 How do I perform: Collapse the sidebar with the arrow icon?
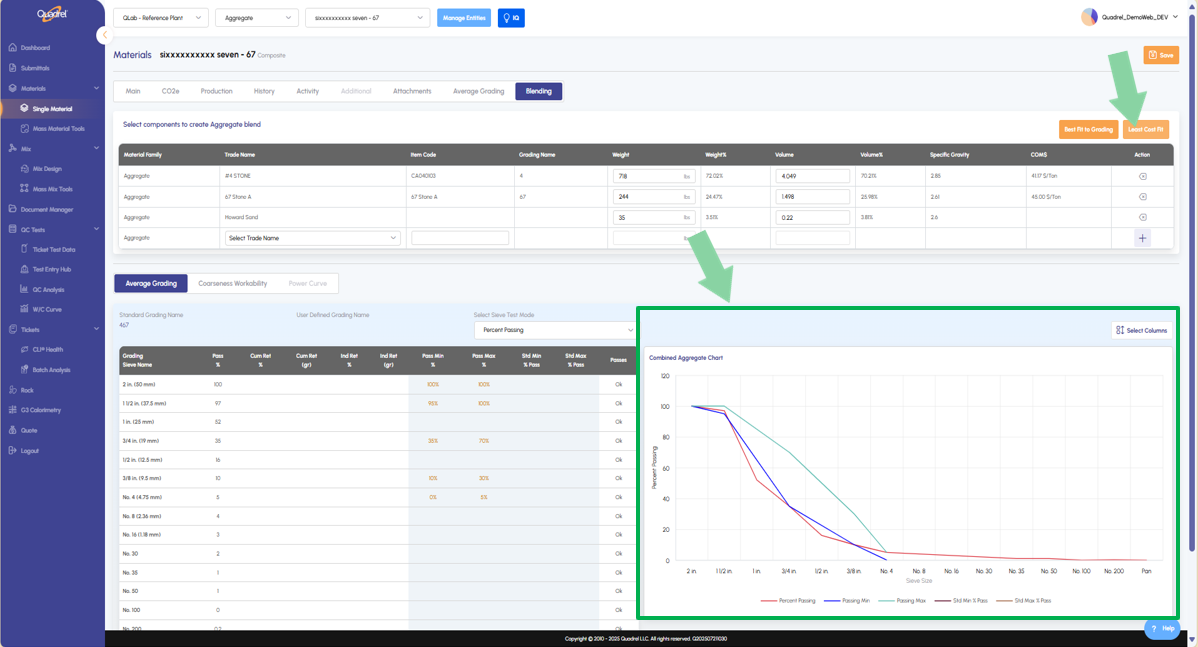tap(104, 35)
